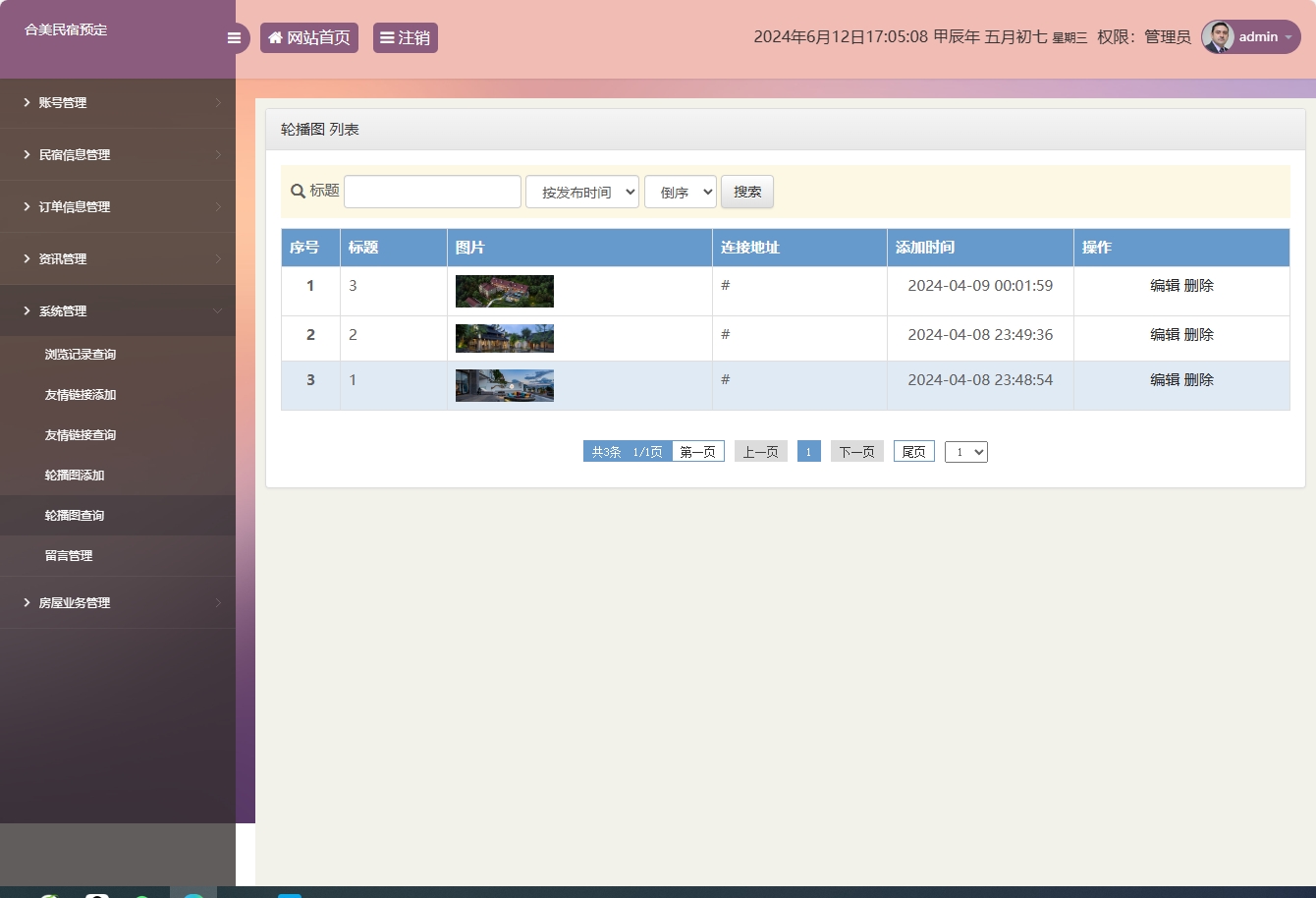Open the page number dropdown in pagination
Viewport: 1316px width, 898px height.
[965, 451]
